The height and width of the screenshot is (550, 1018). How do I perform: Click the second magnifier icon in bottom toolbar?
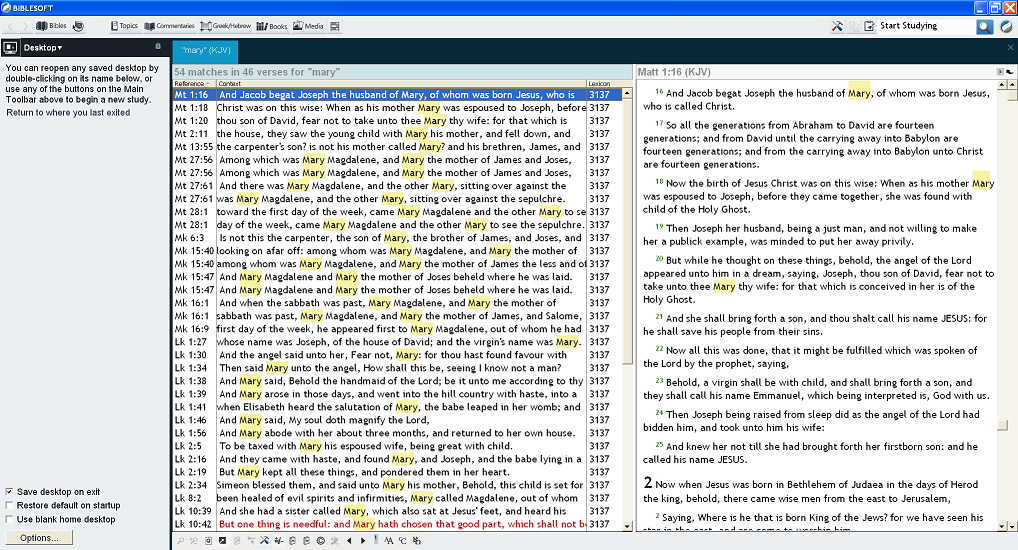click(193, 540)
